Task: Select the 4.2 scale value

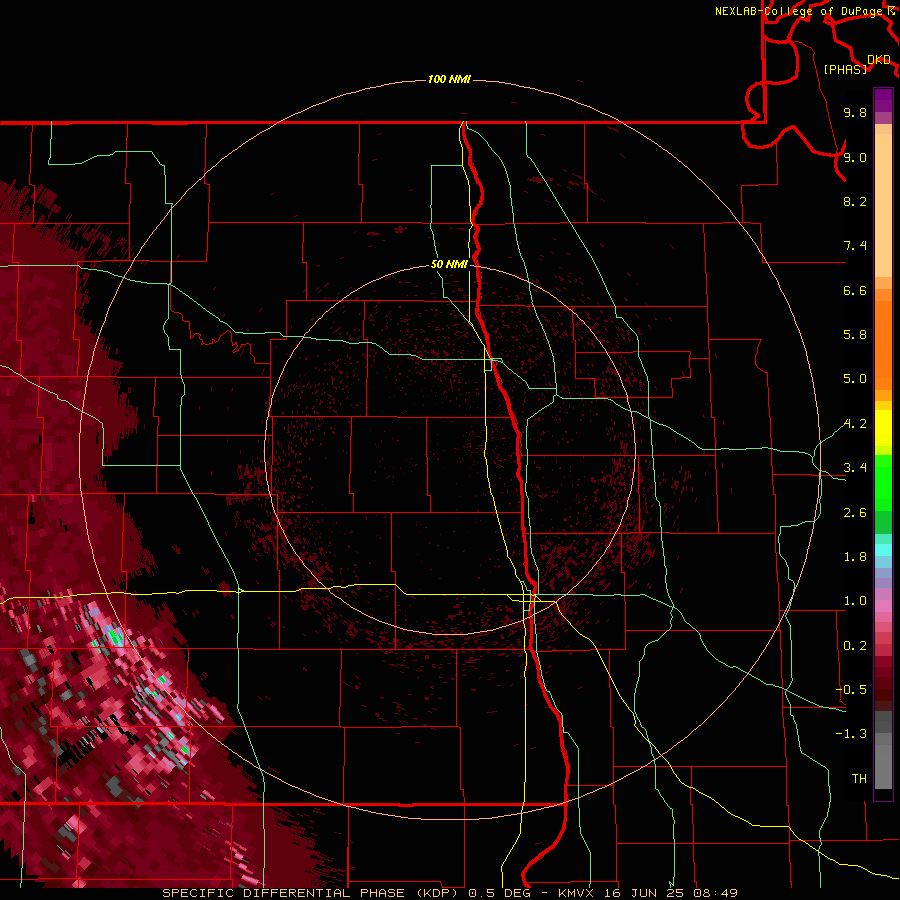Action: (855, 424)
